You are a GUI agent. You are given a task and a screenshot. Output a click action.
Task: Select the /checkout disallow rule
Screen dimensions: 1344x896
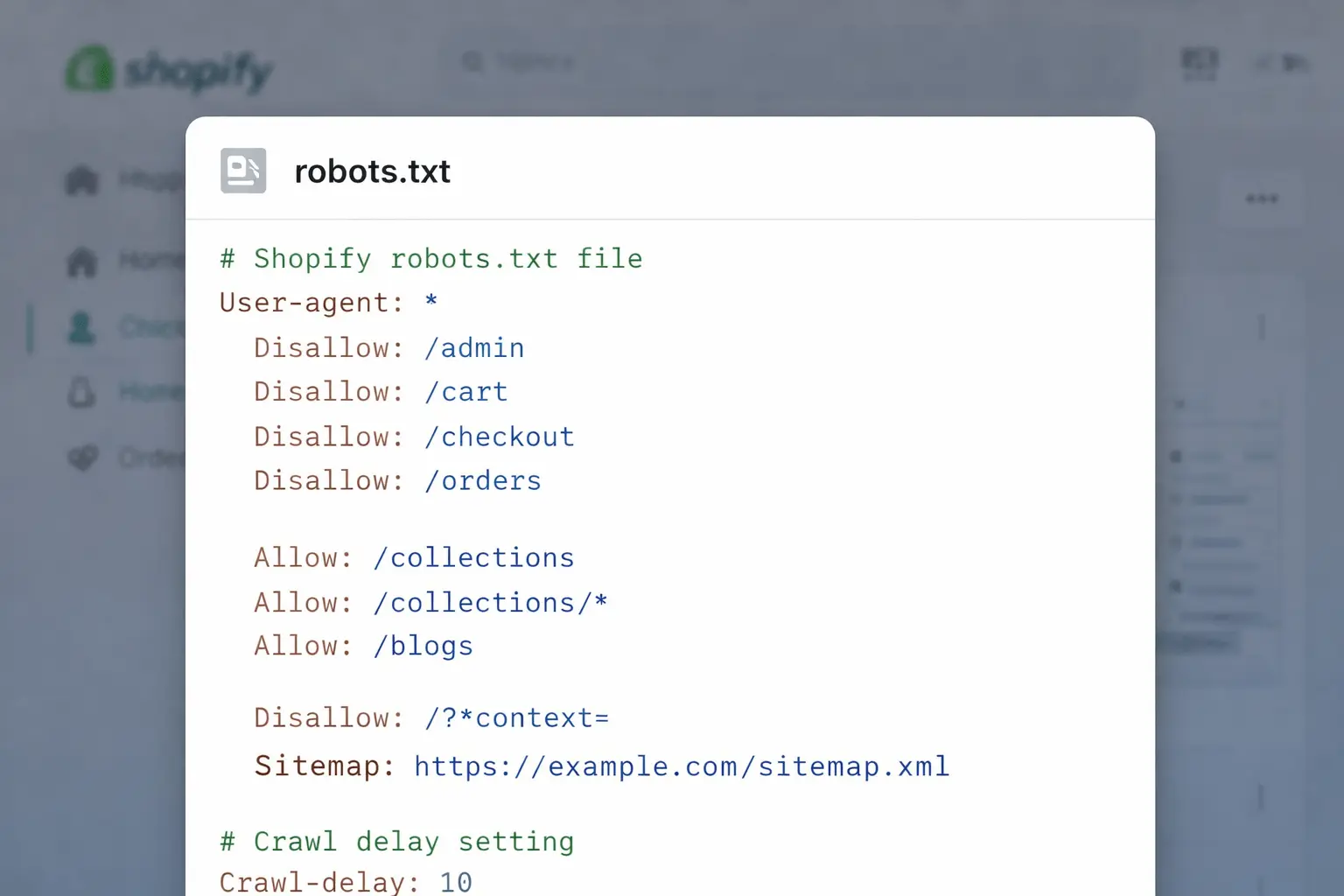413,436
